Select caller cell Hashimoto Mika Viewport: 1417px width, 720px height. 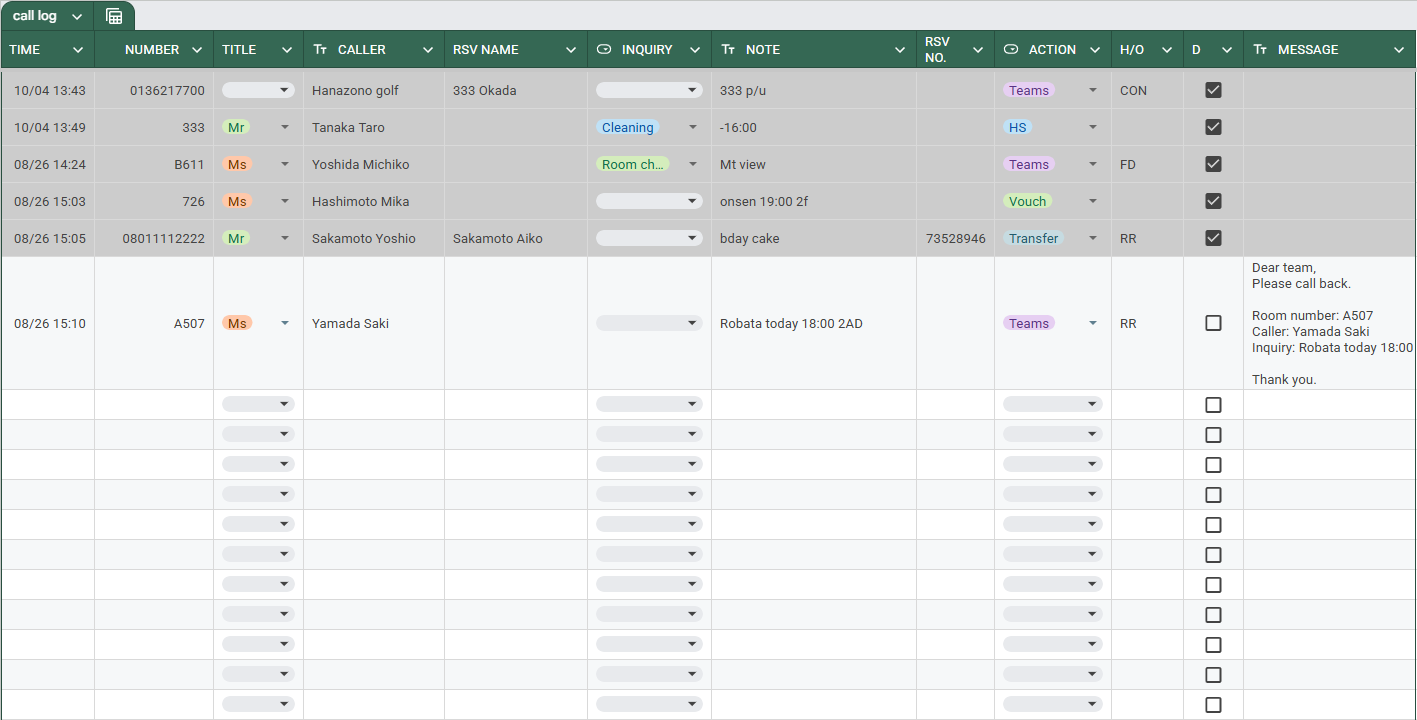374,201
